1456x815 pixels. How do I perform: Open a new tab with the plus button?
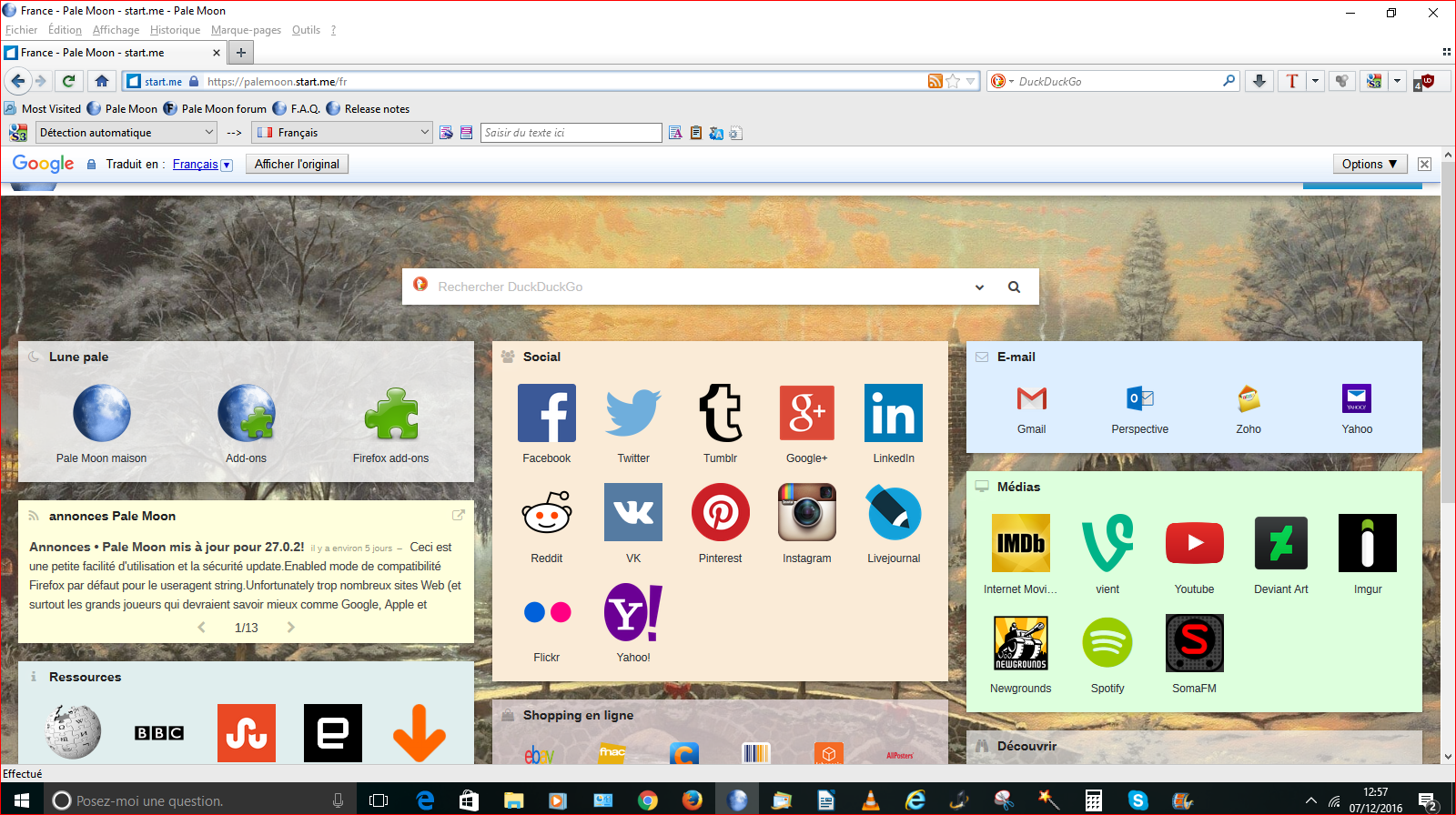241,53
